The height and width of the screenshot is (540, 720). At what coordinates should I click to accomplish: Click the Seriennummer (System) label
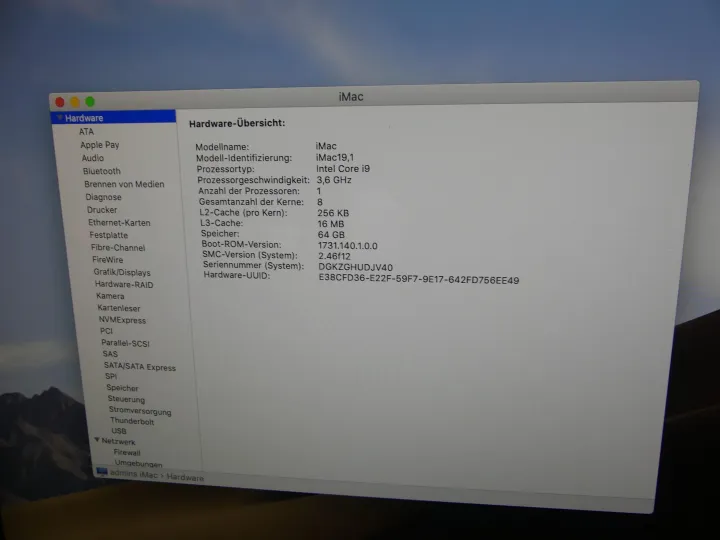(253, 265)
